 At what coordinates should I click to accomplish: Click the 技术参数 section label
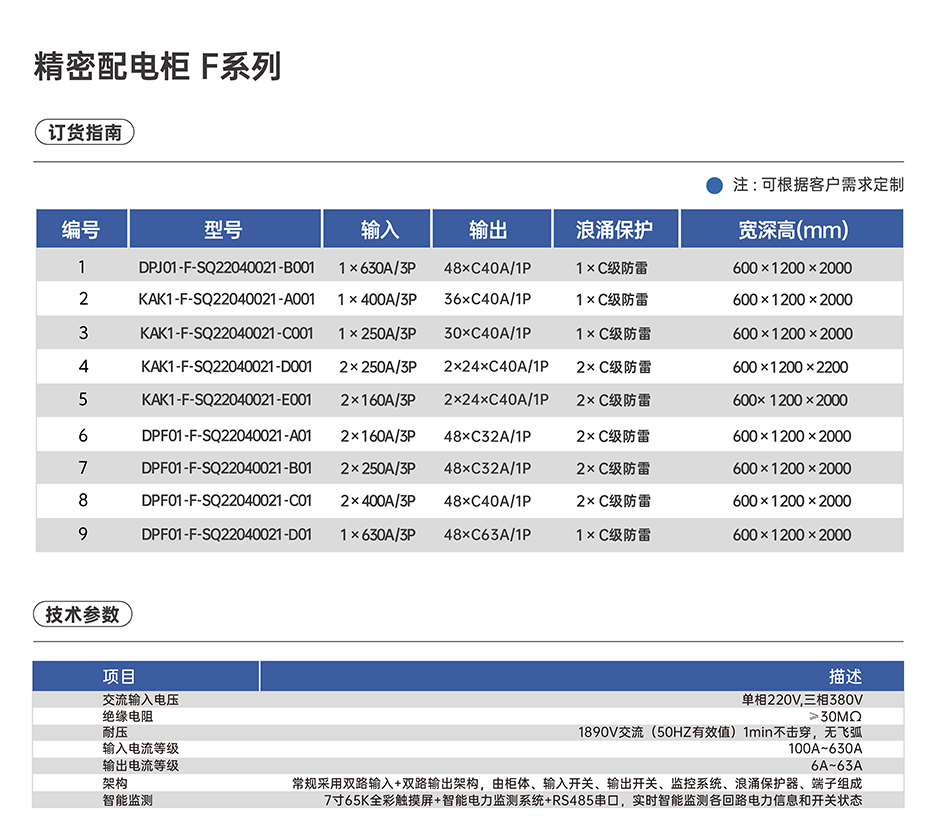(83, 614)
